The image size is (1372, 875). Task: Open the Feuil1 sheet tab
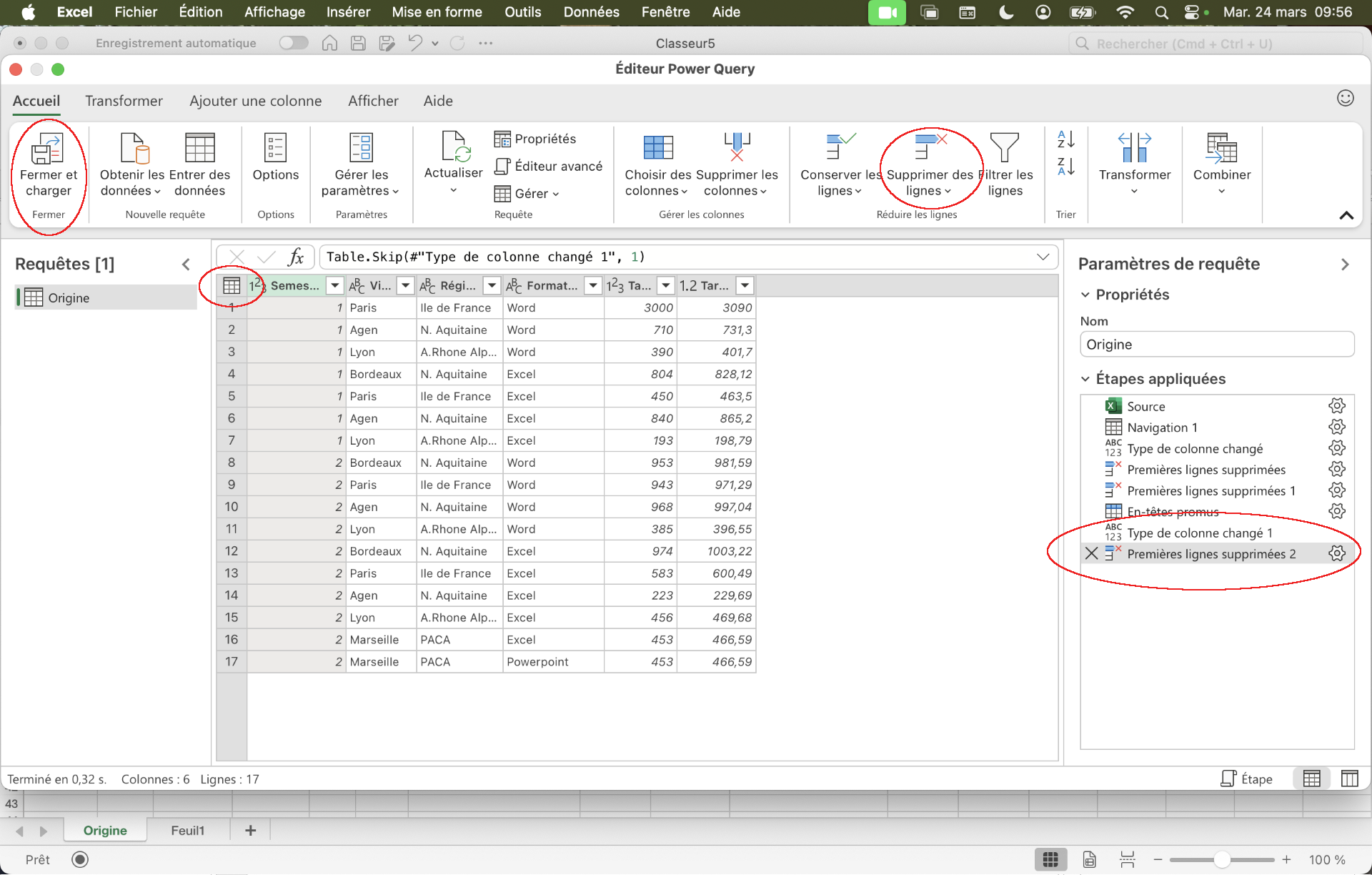click(x=187, y=830)
